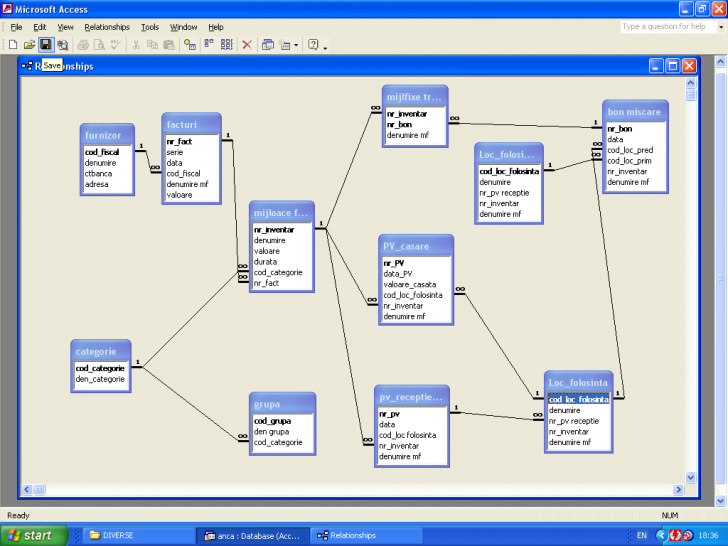The width and height of the screenshot is (728, 546).
Task: Expand the New Object dropdown arrow
Action: [x=296, y=46]
